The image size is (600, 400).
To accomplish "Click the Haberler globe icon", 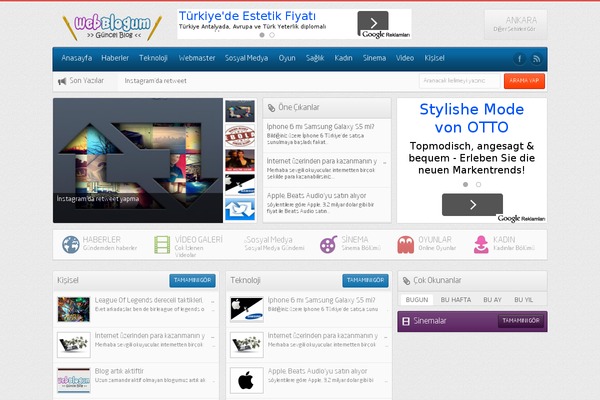I will tap(71, 245).
